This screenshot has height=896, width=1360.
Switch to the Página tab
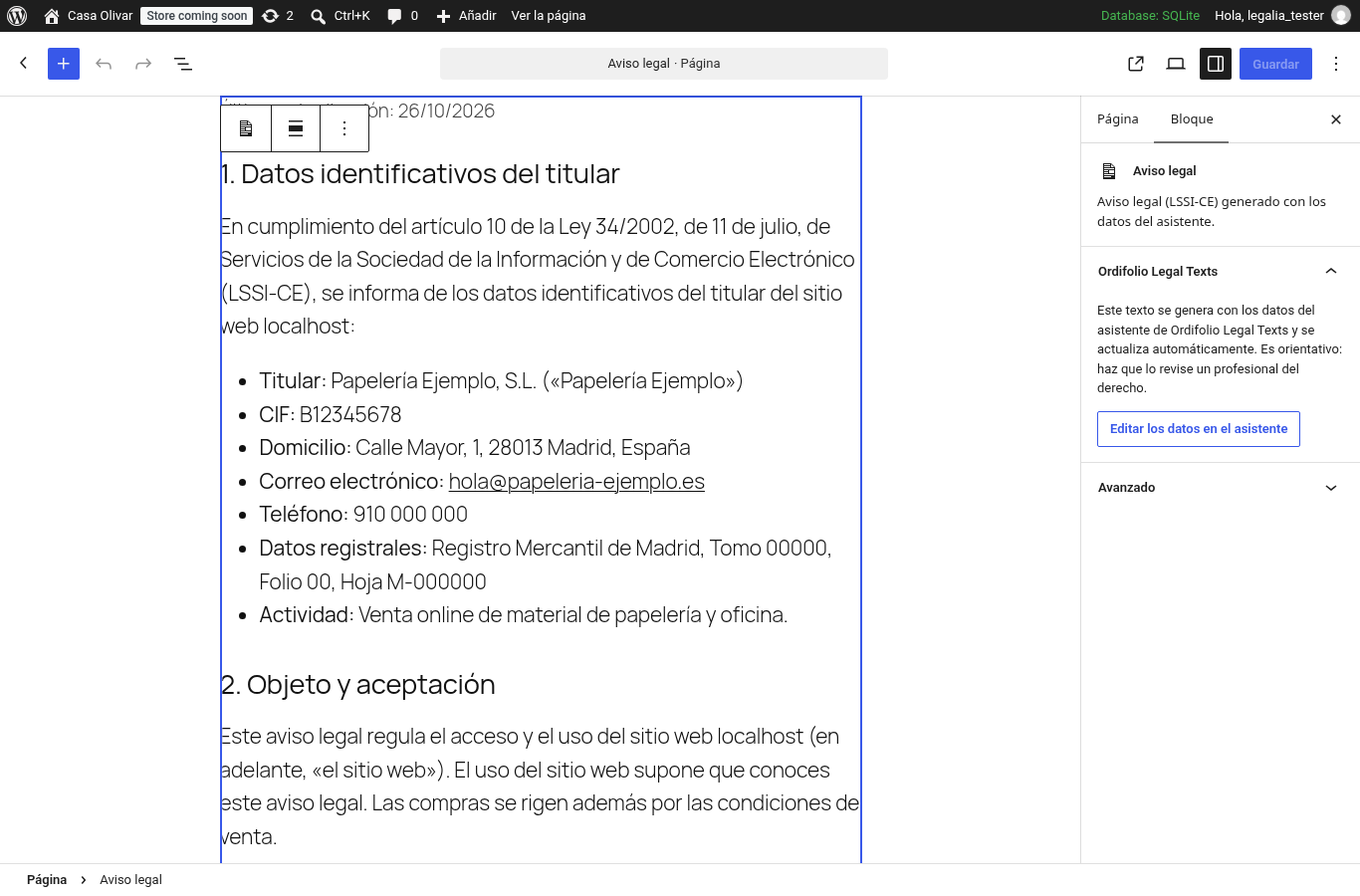point(1118,119)
